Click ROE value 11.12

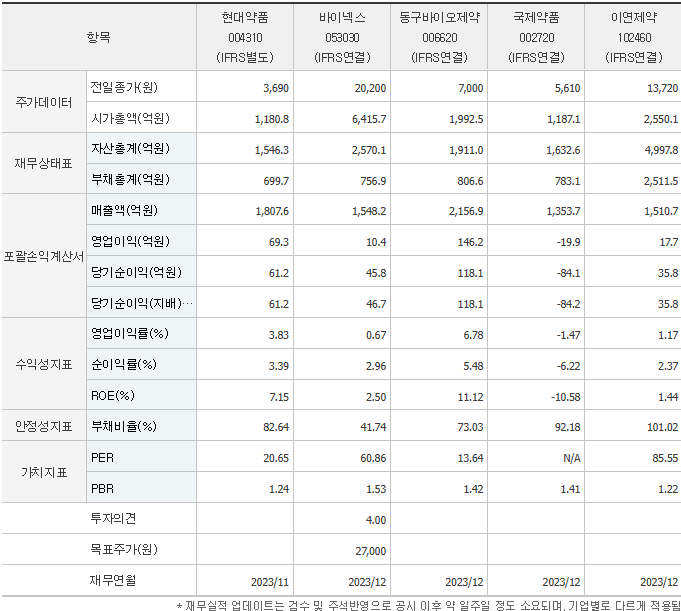click(x=470, y=396)
